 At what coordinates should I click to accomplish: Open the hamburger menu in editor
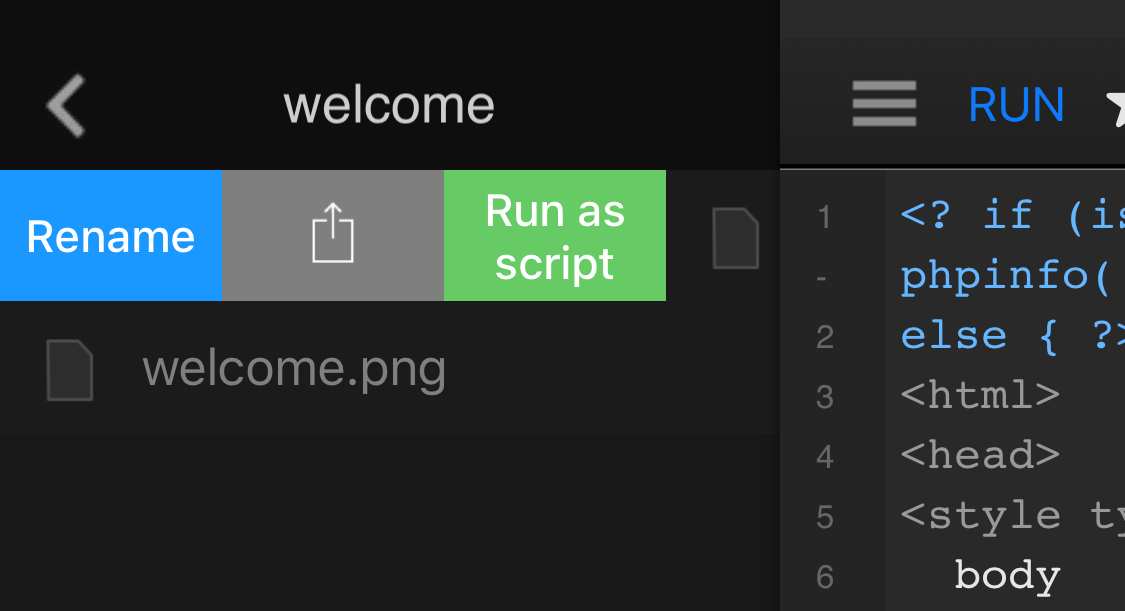pyautogui.click(x=884, y=104)
